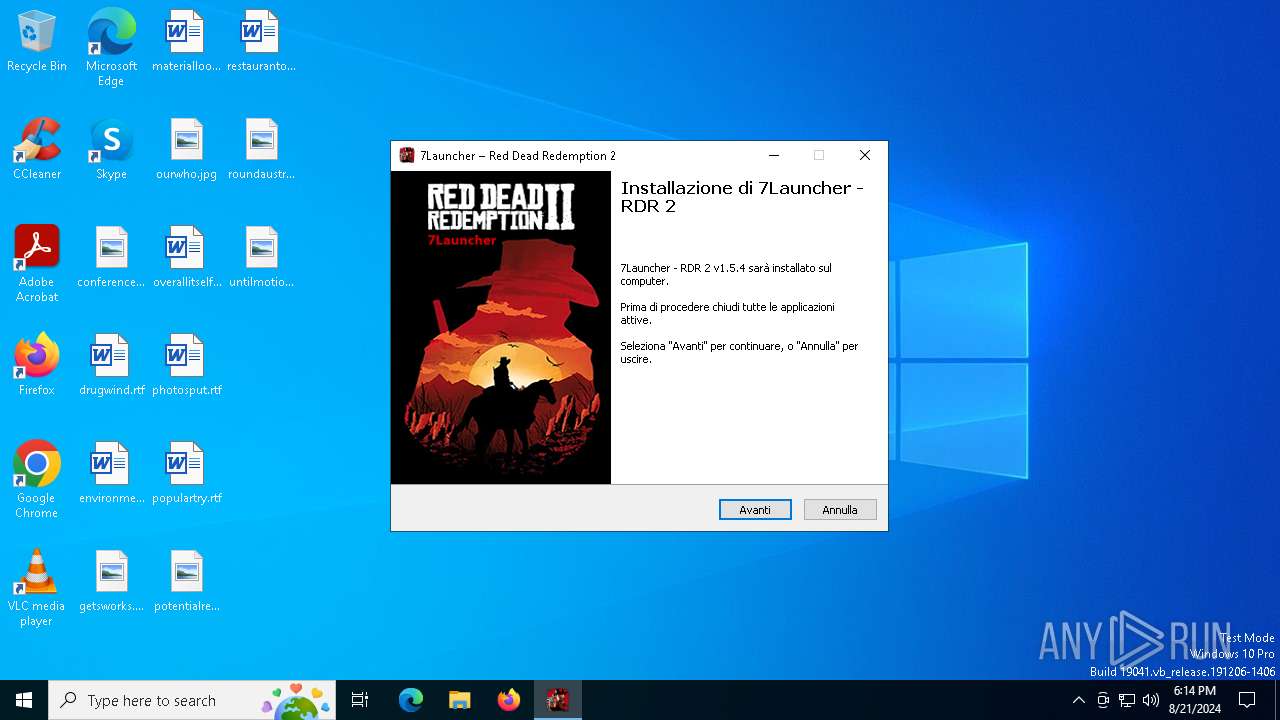Select the overallitself... Word document
This screenshot has height=720, width=1280.
point(186,258)
